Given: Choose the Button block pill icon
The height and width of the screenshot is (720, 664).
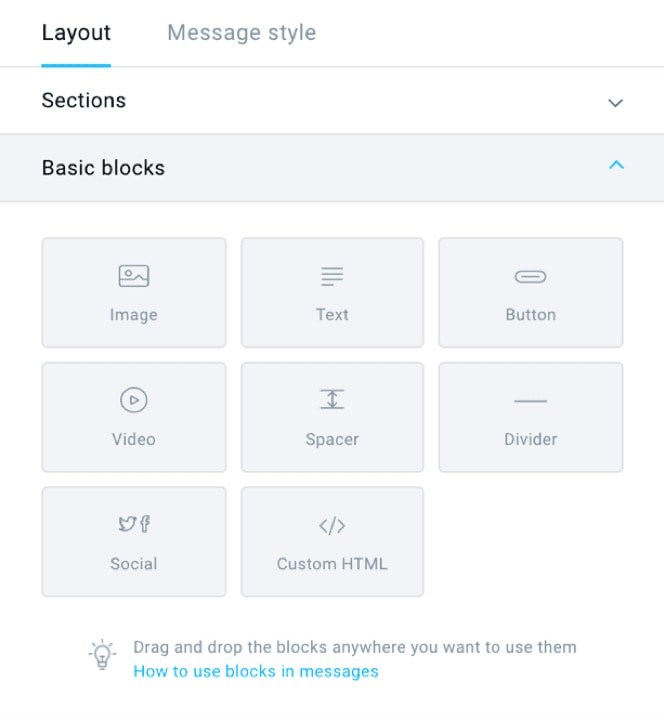Looking at the screenshot, I should (x=530, y=276).
